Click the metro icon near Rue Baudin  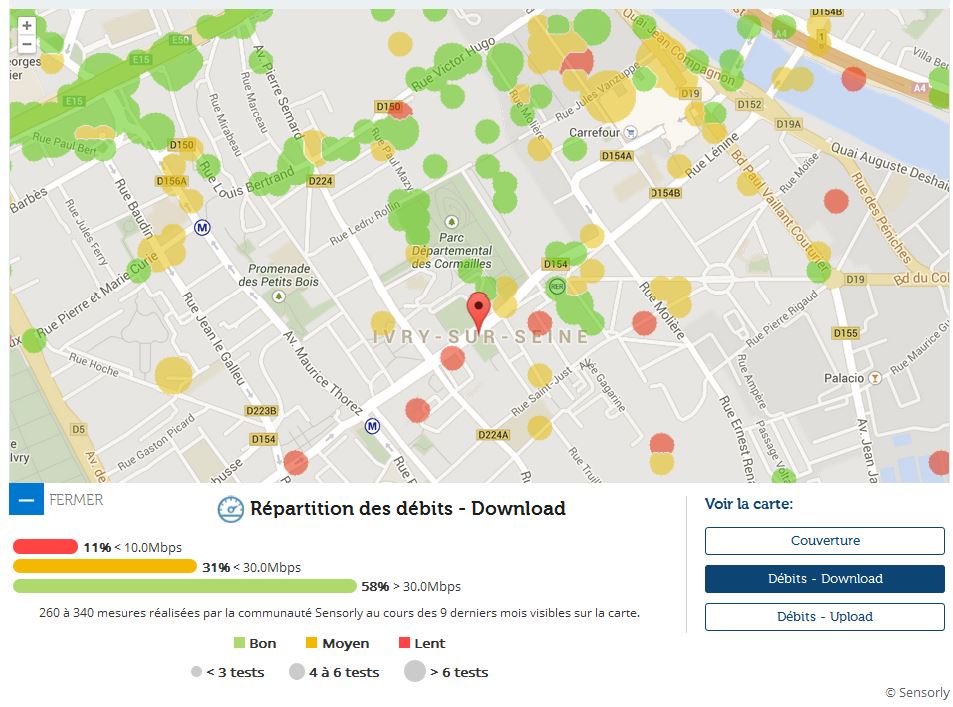tap(203, 228)
